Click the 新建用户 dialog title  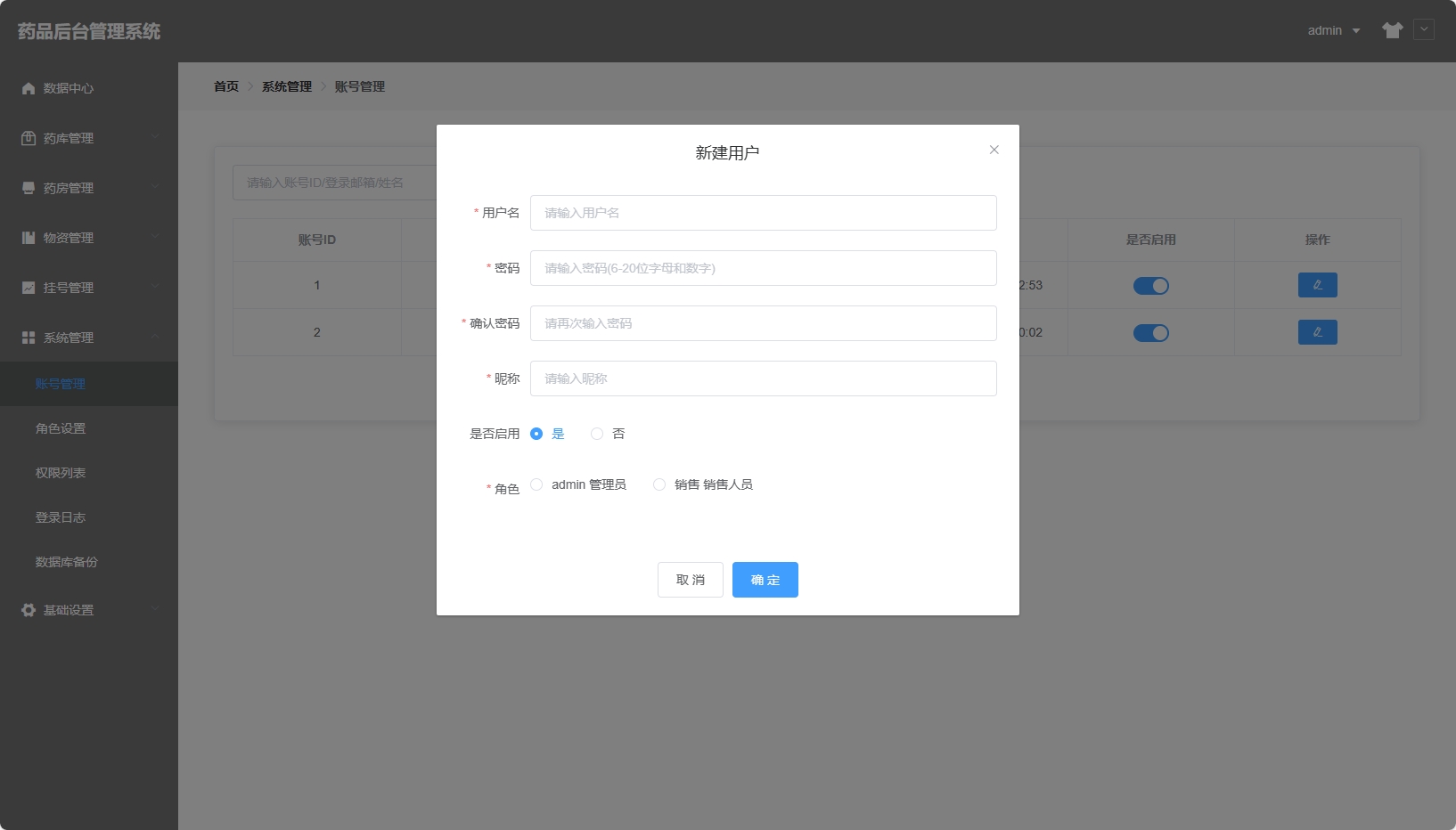click(x=728, y=153)
